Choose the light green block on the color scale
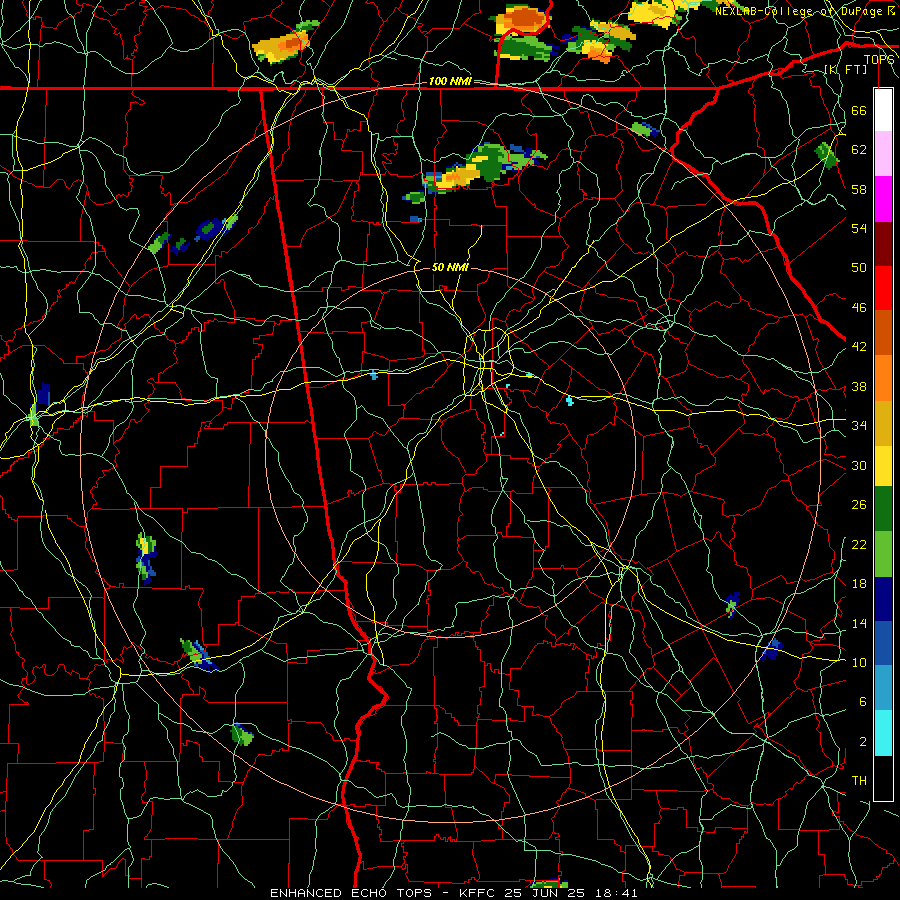The width and height of the screenshot is (900, 900). [x=883, y=553]
